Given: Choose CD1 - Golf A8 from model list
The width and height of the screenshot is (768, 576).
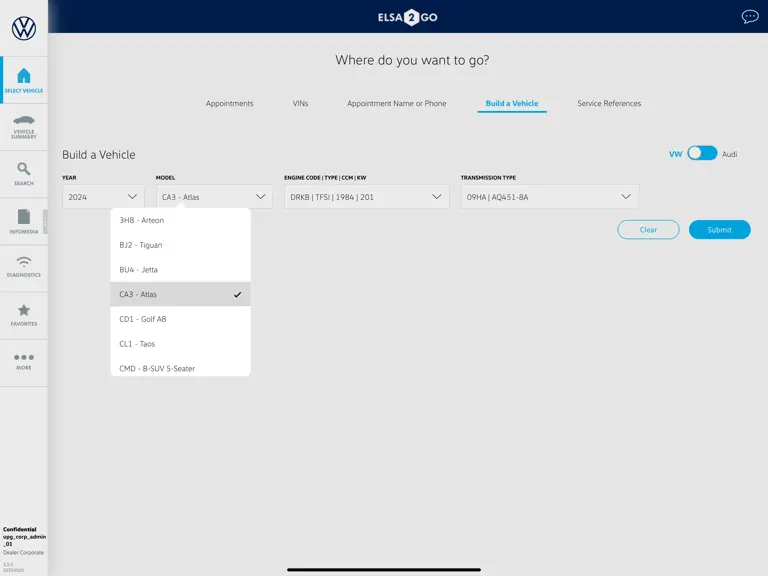Looking at the screenshot, I should pyautogui.click(x=181, y=319).
